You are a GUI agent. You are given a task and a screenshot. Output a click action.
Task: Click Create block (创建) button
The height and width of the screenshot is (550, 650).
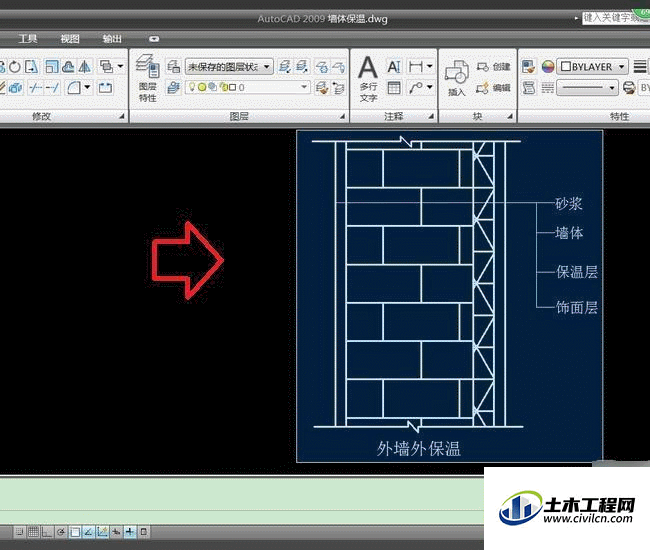pos(493,66)
